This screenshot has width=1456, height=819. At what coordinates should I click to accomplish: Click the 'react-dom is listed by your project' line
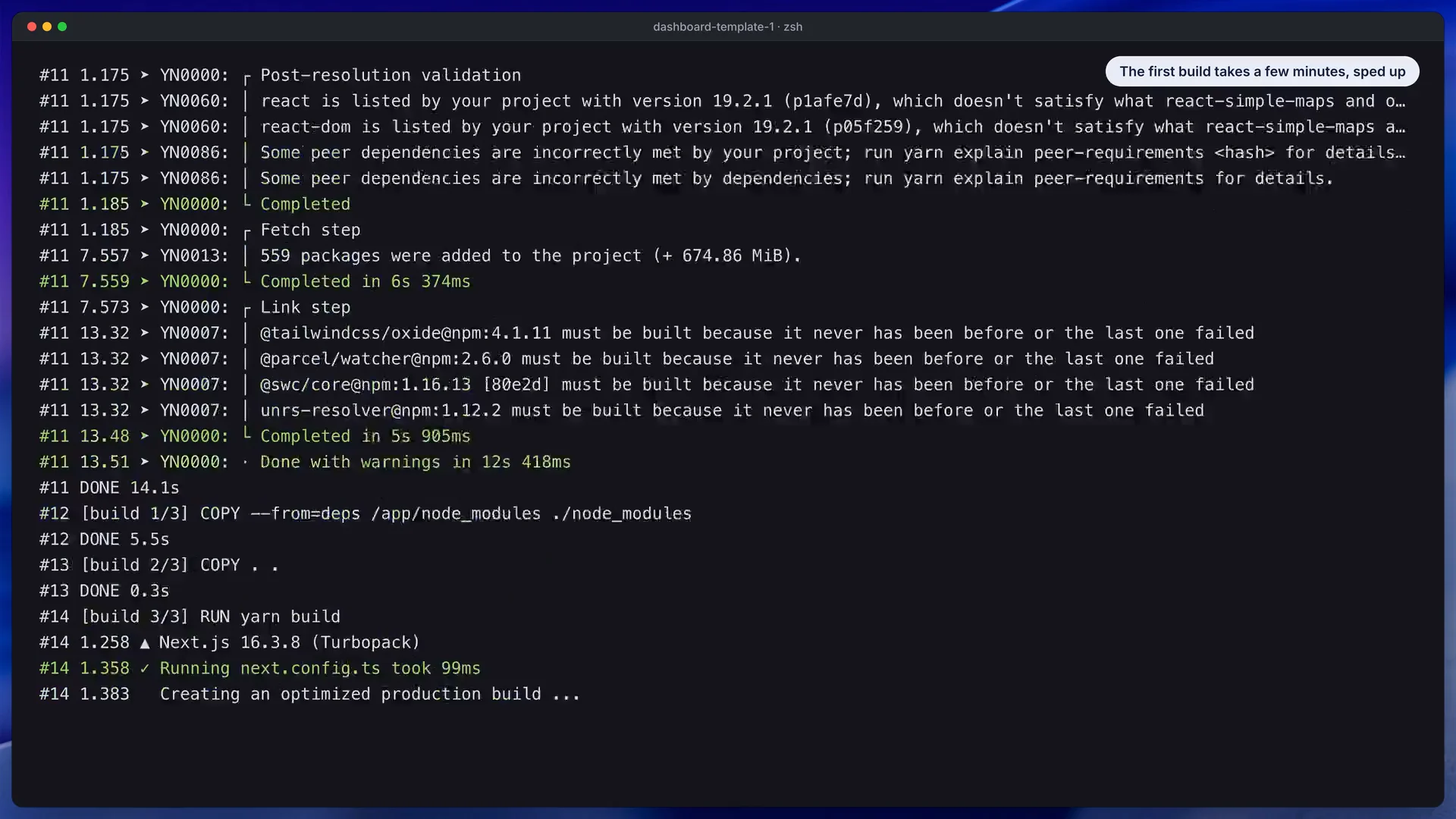[x=722, y=127]
